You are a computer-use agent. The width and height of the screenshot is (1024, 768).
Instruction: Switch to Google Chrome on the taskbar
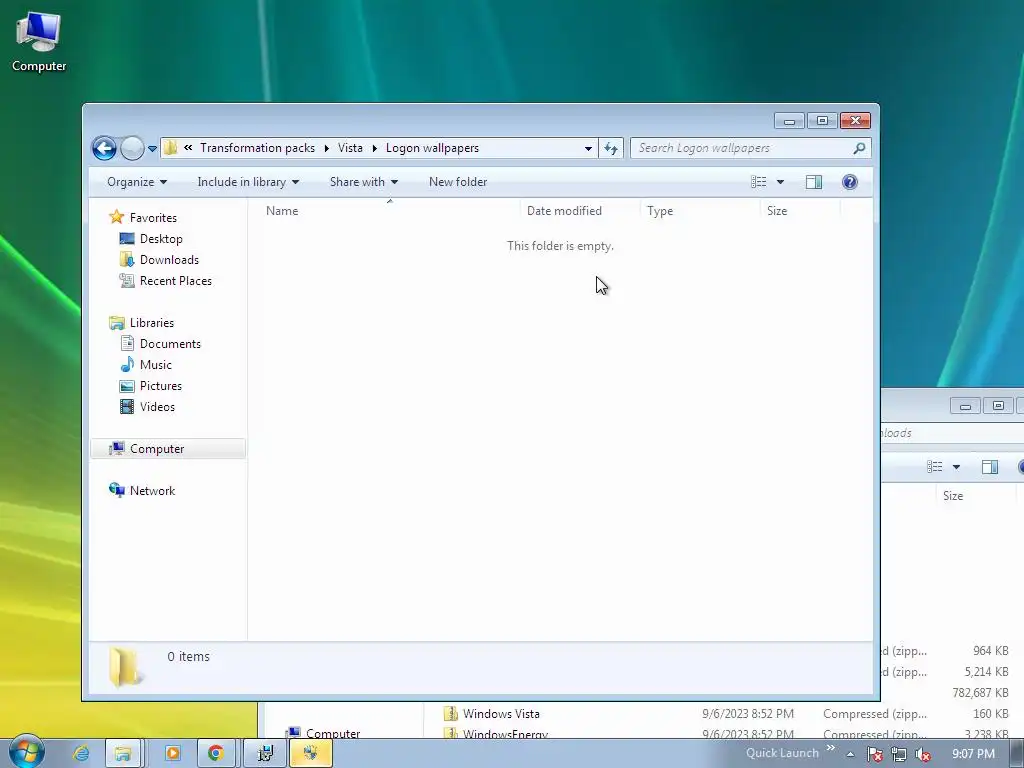click(216, 753)
